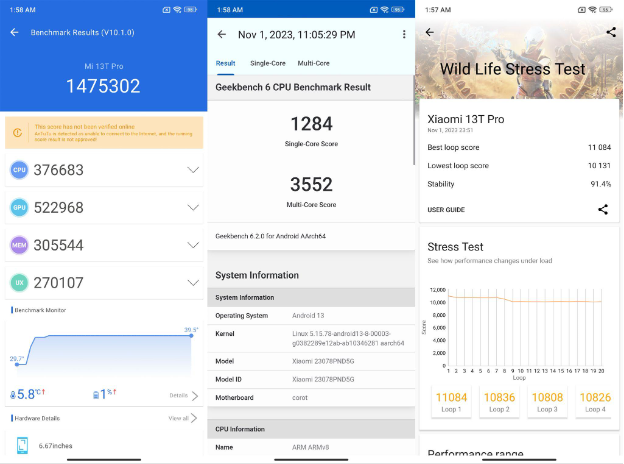Tap Stability 91.4% row
Image resolution: width=624 pixels, height=464 pixels.
tap(519, 184)
